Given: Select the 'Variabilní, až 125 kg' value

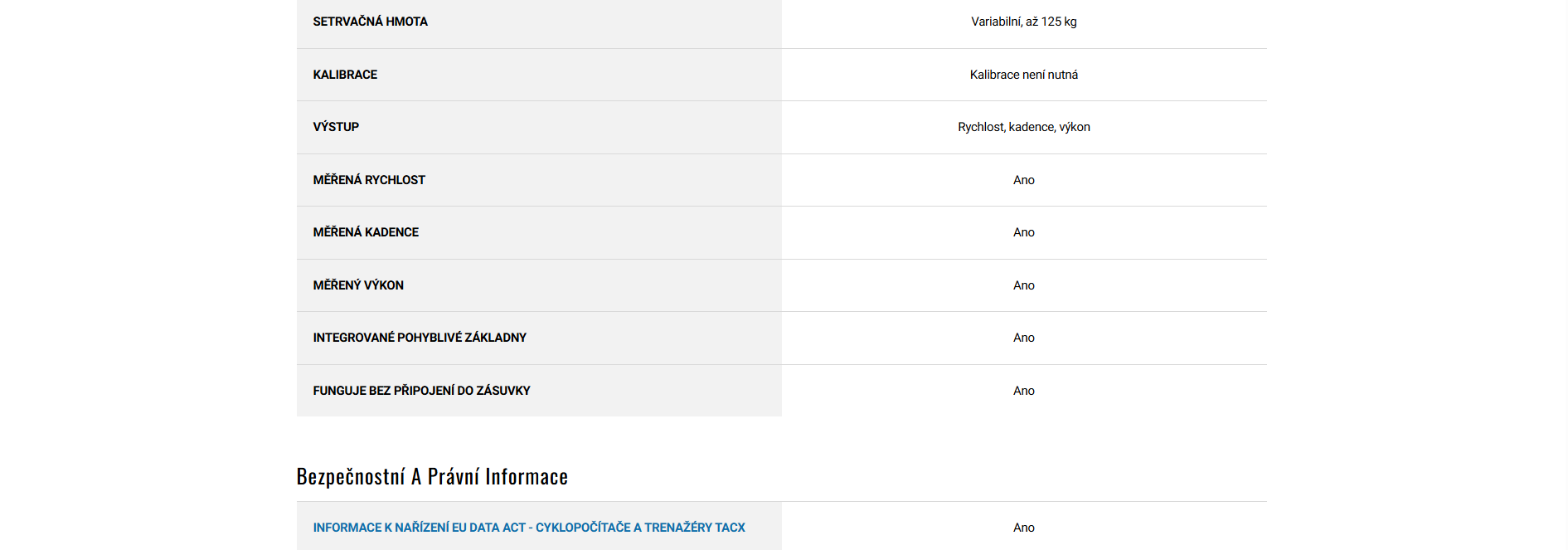Looking at the screenshot, I should (1023, 22).
